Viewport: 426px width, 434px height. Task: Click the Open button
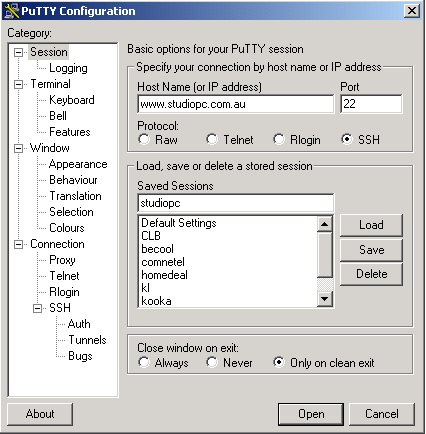311,414
